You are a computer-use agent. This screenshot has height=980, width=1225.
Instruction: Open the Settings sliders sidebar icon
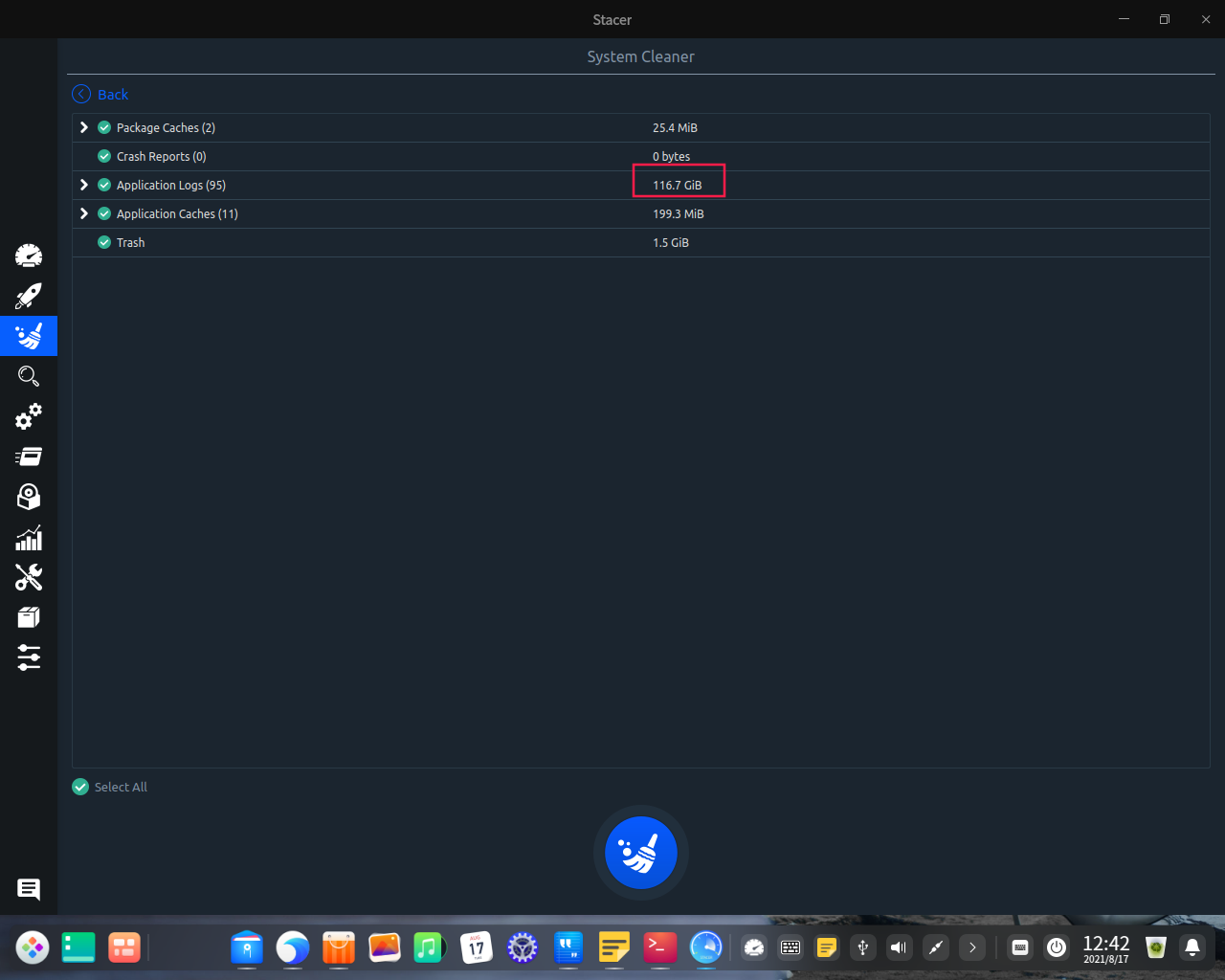click(29, 657)
